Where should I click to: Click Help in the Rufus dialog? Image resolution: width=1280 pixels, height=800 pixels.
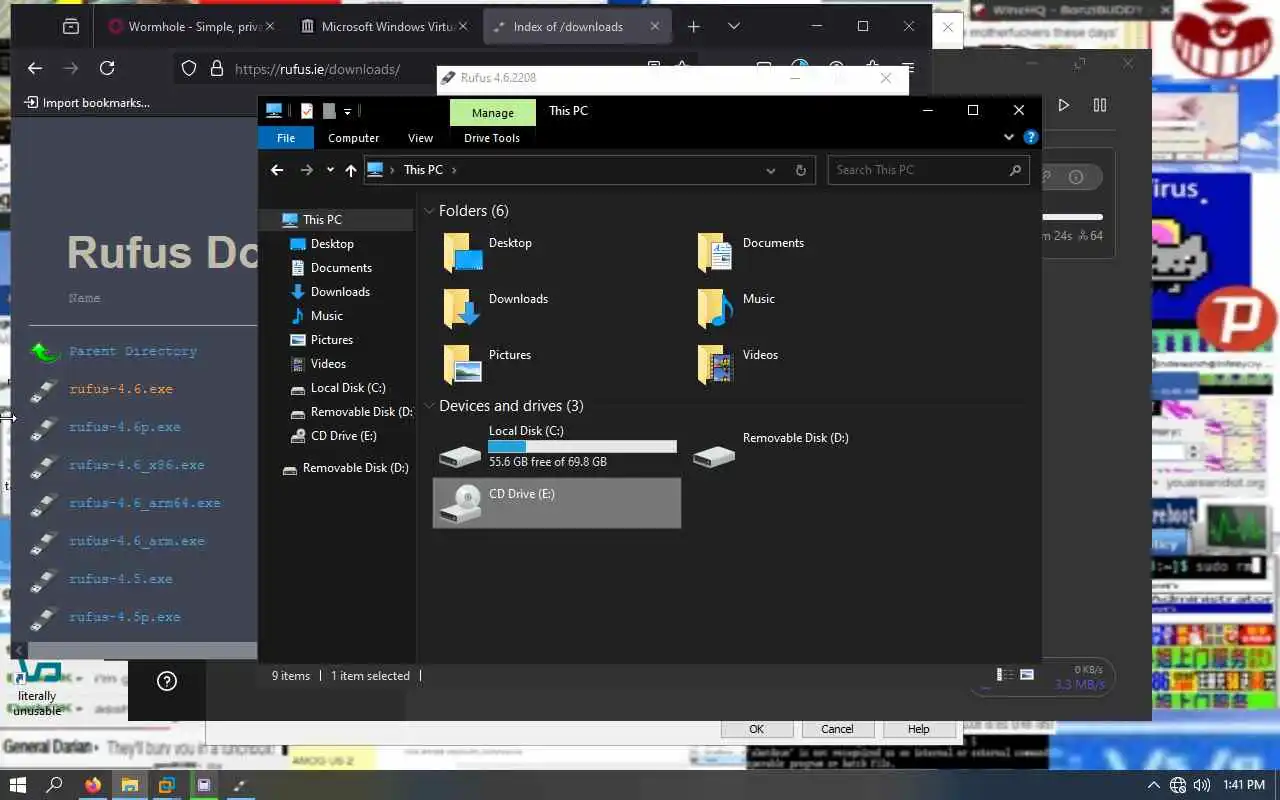pyautogui.click(x=918, y=729)
